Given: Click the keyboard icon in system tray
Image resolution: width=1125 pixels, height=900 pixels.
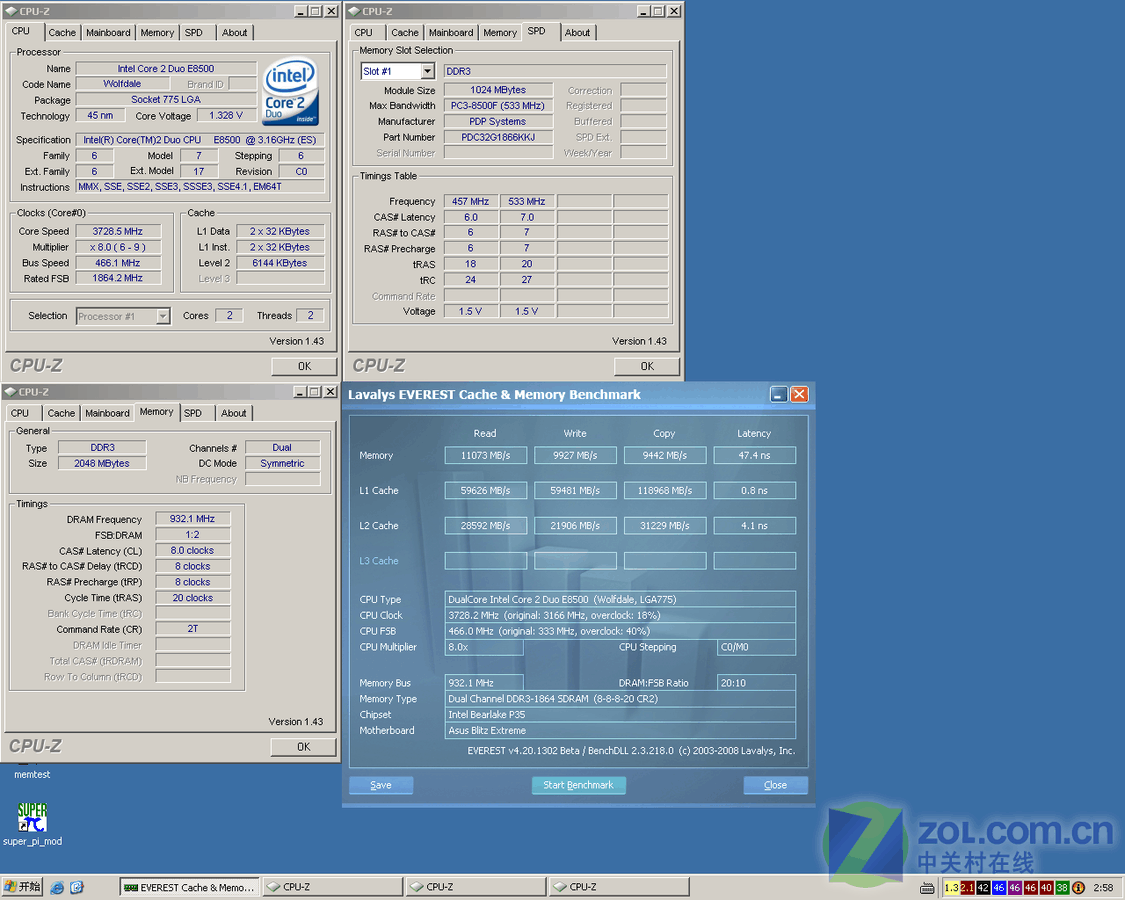Looking at the screenshot, I should pyautogui.click(x=927, y=889).
